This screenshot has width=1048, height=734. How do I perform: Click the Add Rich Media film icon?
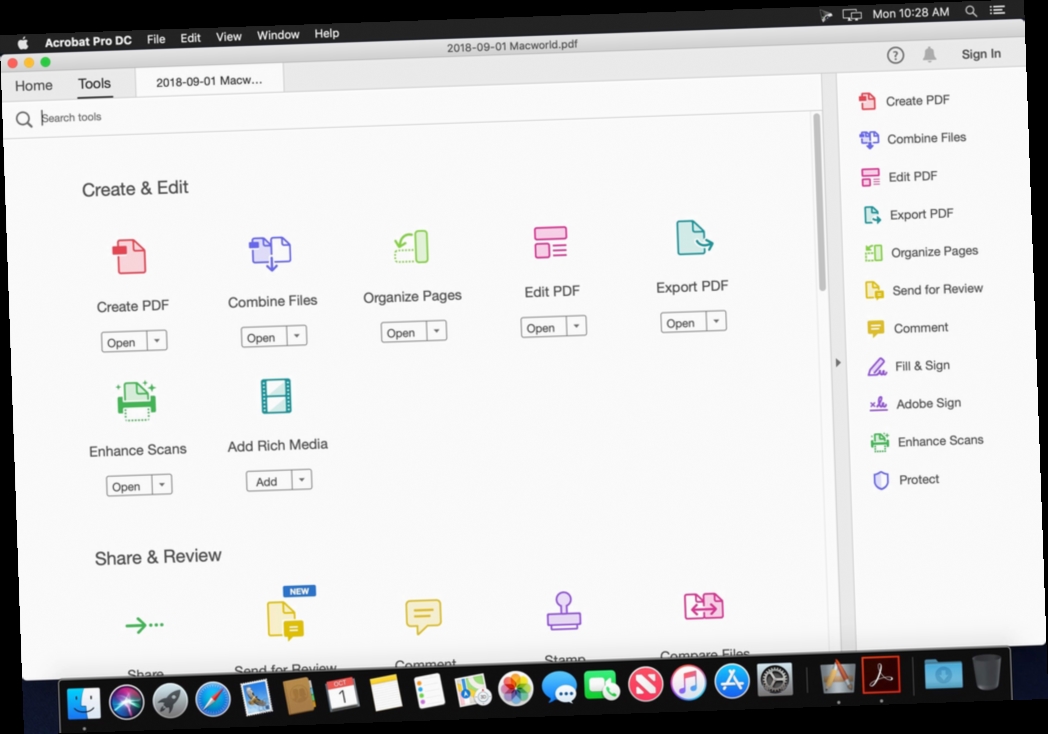(276, 396)
